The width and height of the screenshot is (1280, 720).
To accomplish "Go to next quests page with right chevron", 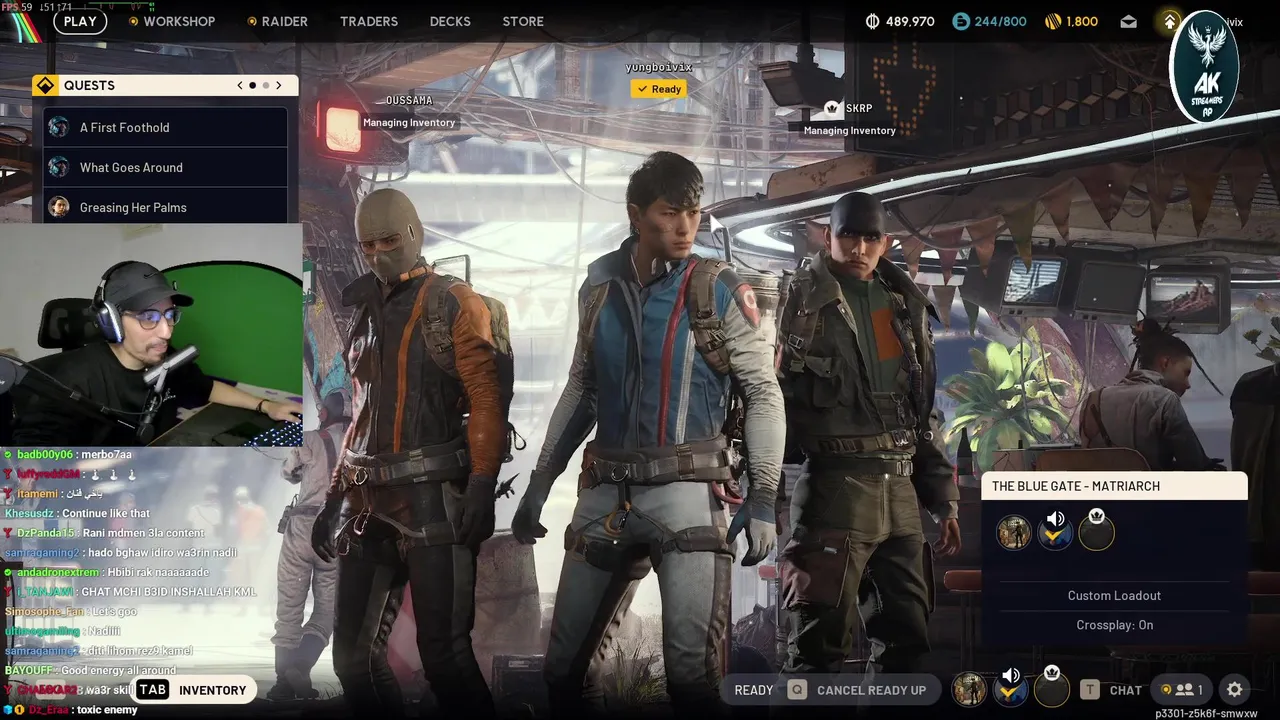I will (x=279, y=85).
